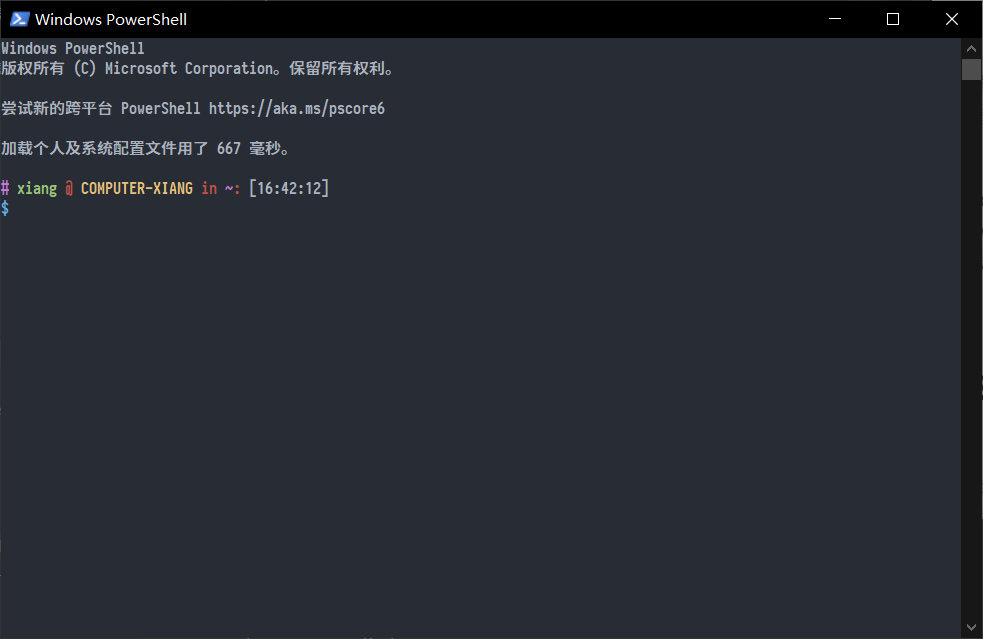Click the empty terminal area after prompt
The image size is (983, 639).
point(480,414)
